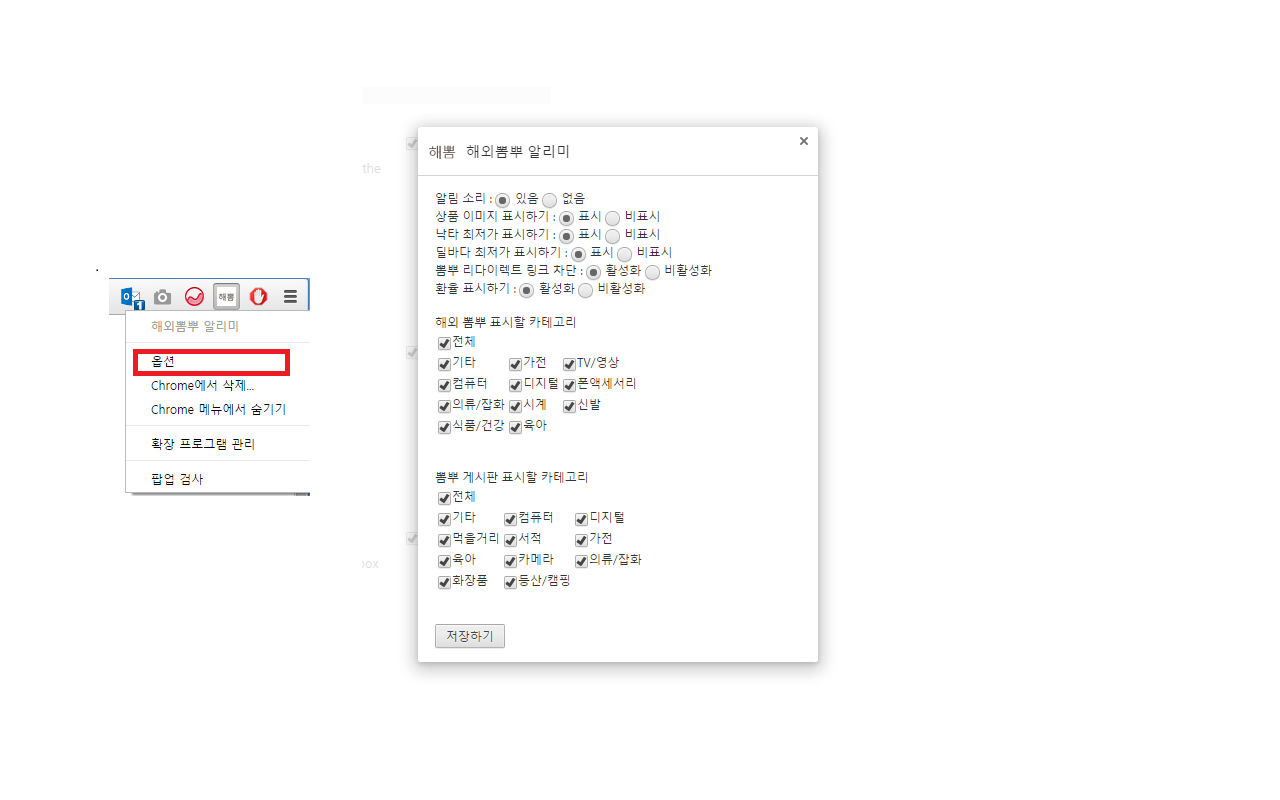Set 알림 소리 to 있음
This screenshot has height=800, width=1280.
(x=502, y=200)
